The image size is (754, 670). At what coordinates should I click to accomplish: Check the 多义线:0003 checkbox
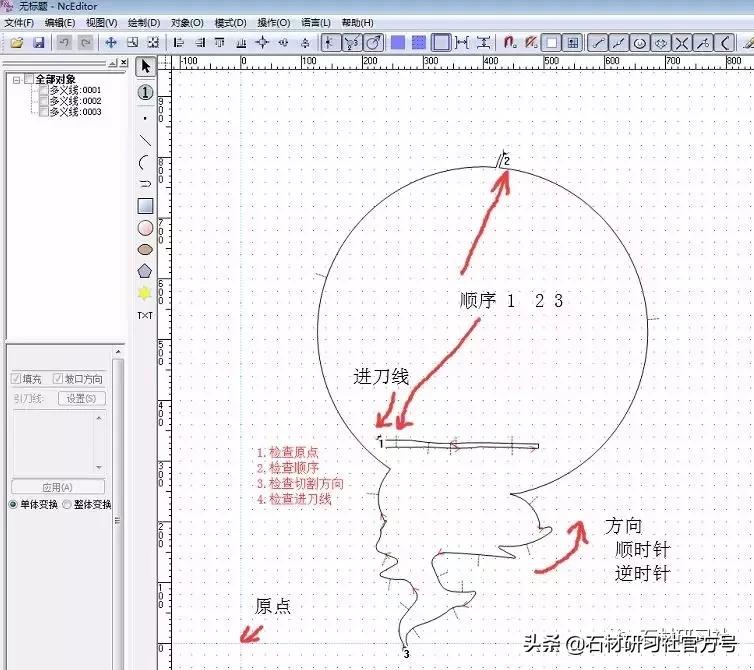click(x=42, y=112)
